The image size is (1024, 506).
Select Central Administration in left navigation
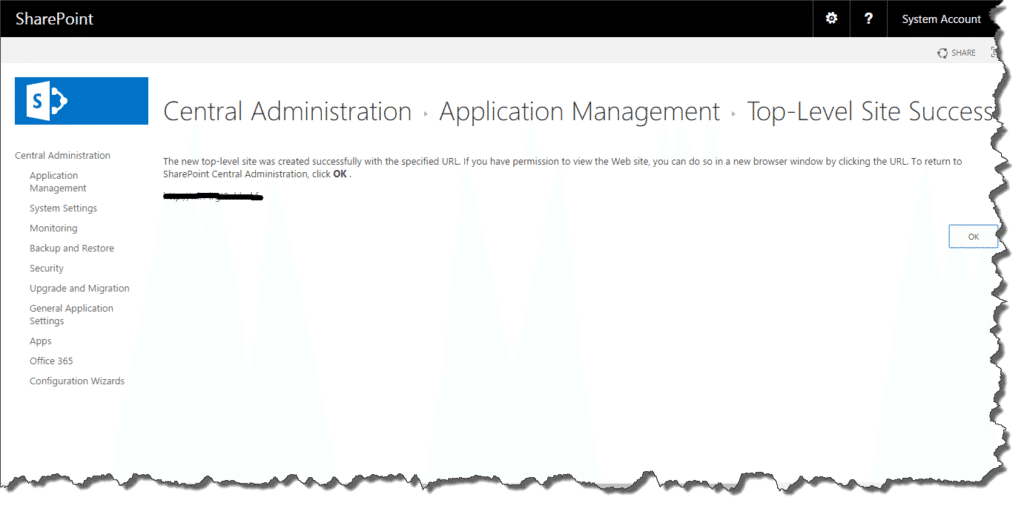(x=62, y=155)
